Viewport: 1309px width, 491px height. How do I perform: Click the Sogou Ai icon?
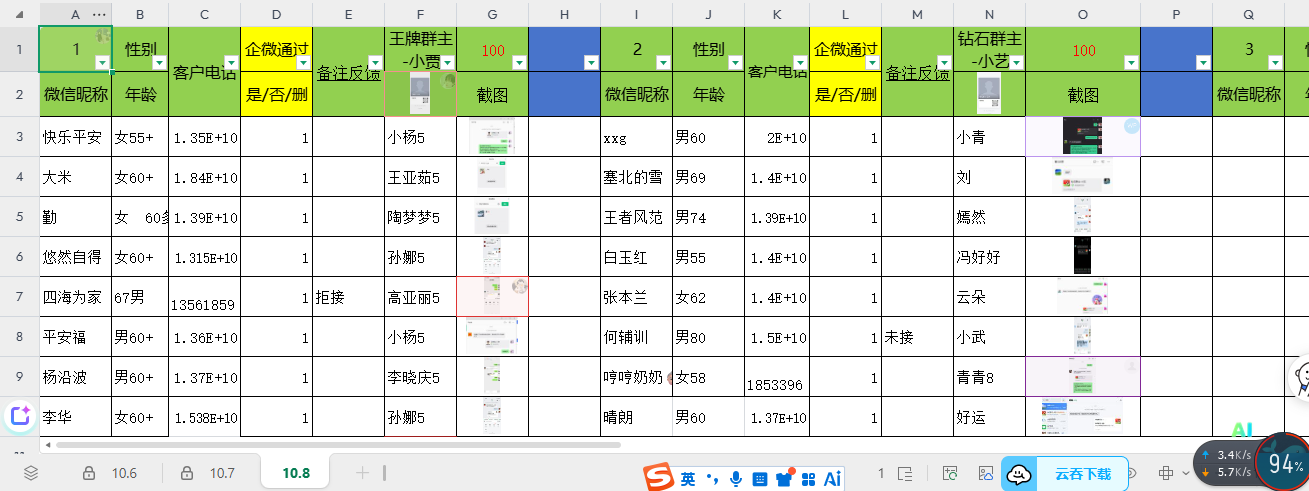[x=832, y=479]
